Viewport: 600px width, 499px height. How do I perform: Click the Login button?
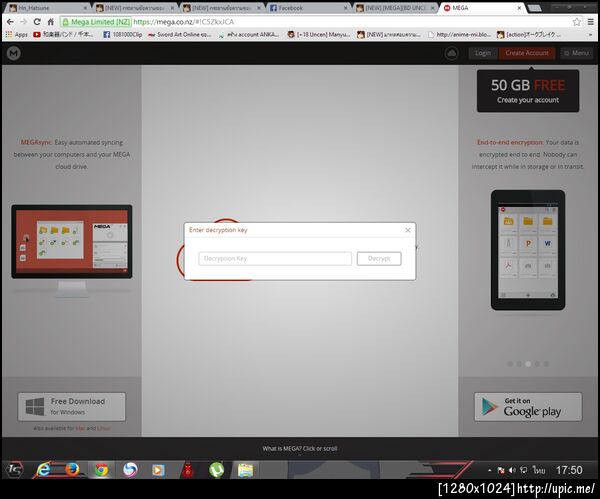coord(483,53)
